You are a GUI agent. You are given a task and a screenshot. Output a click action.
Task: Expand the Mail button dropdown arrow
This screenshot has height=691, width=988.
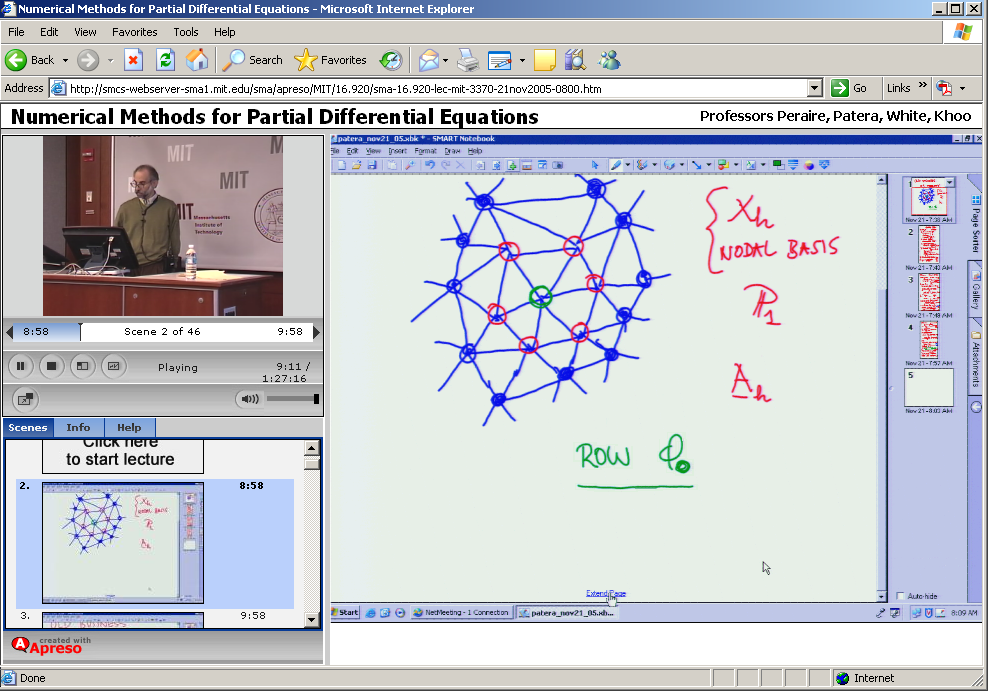pos(446,60)
